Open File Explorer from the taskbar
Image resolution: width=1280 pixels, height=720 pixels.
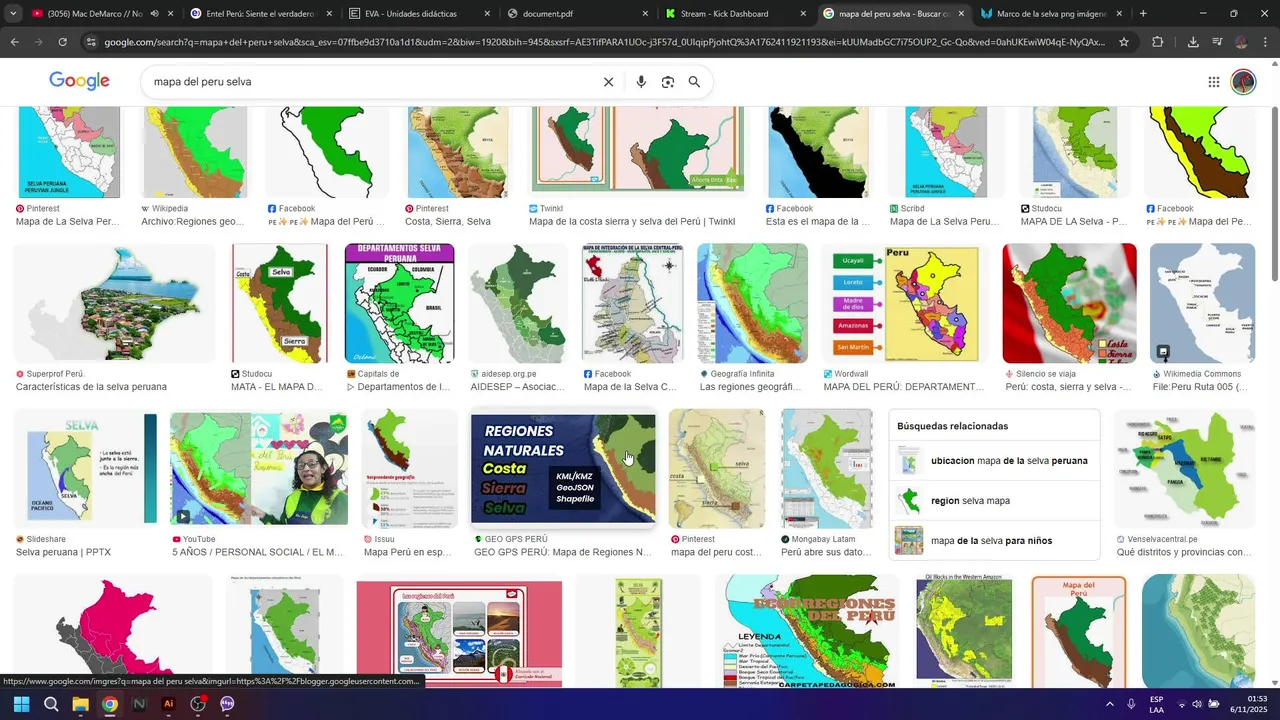click(x=80, y=704)
